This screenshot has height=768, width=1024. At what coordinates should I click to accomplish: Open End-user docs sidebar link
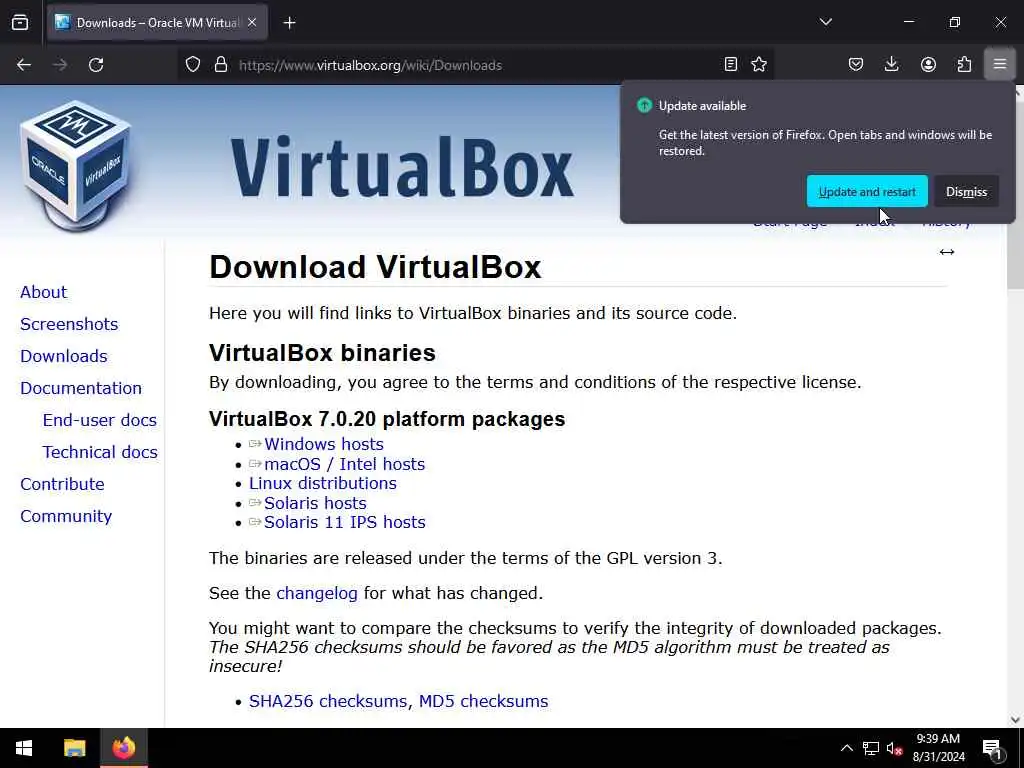(x=99, y=420)
